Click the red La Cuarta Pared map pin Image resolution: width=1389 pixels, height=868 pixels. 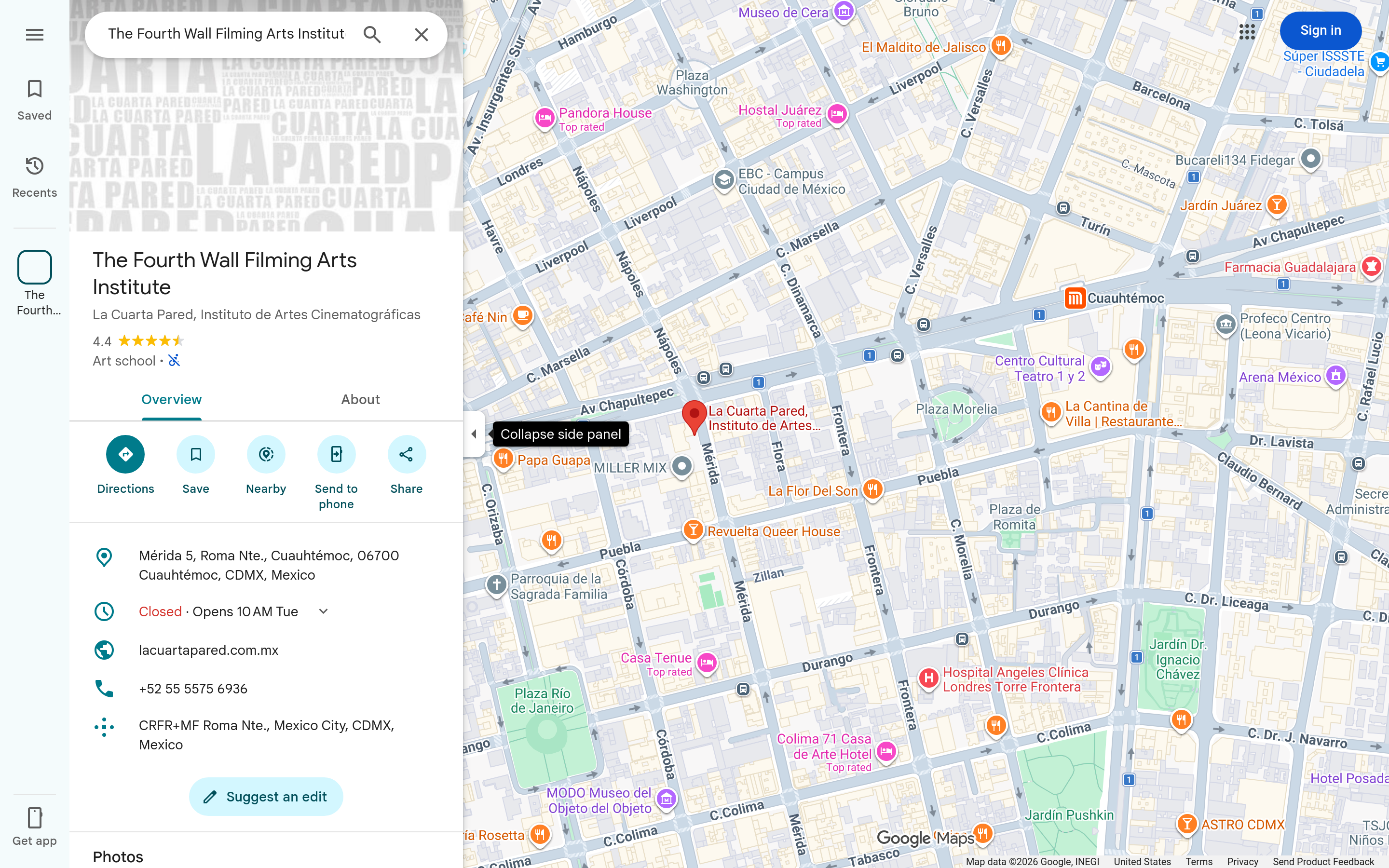[694, 417]
